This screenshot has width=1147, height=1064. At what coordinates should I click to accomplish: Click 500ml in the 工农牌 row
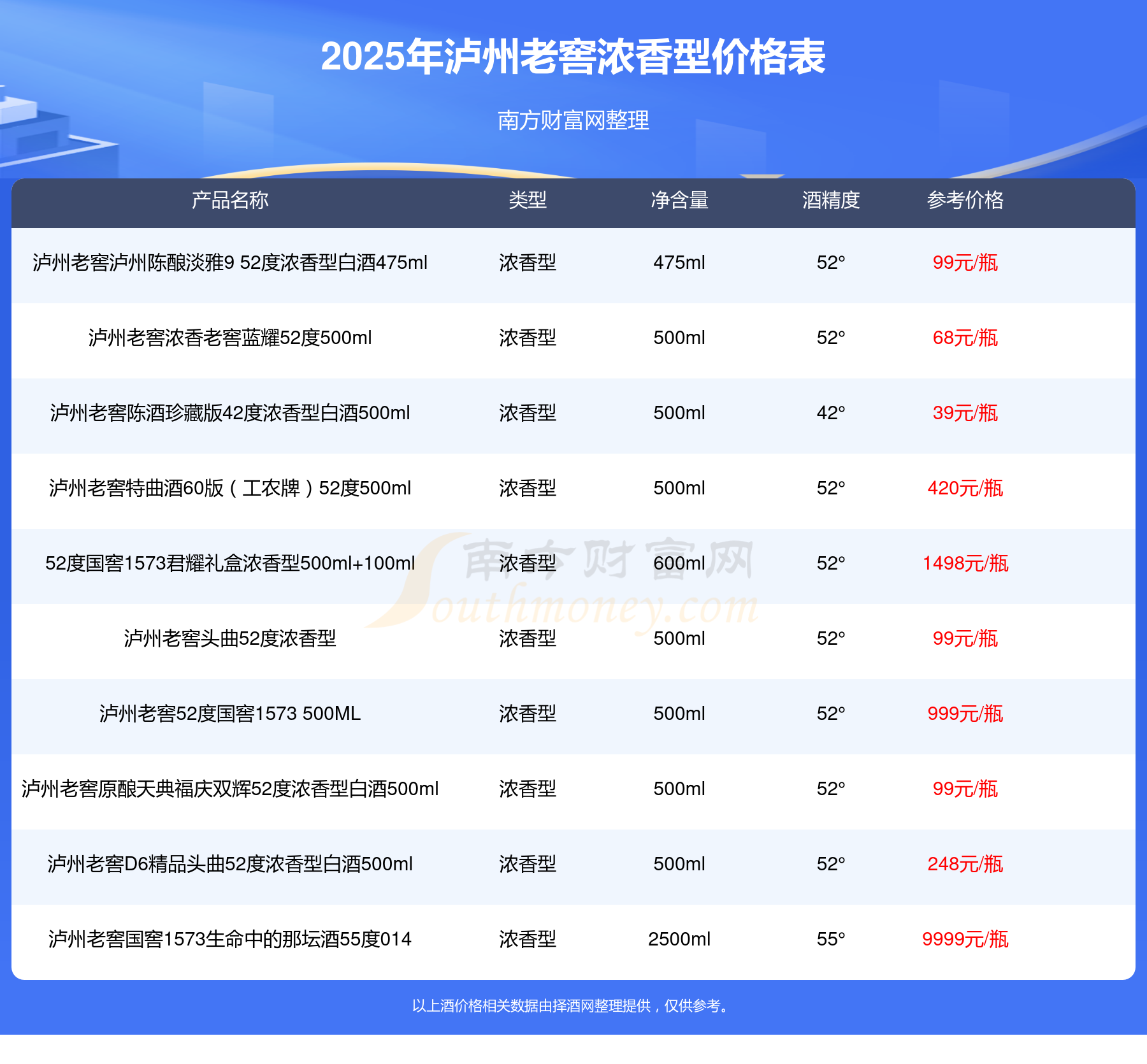tap(679, 488)
